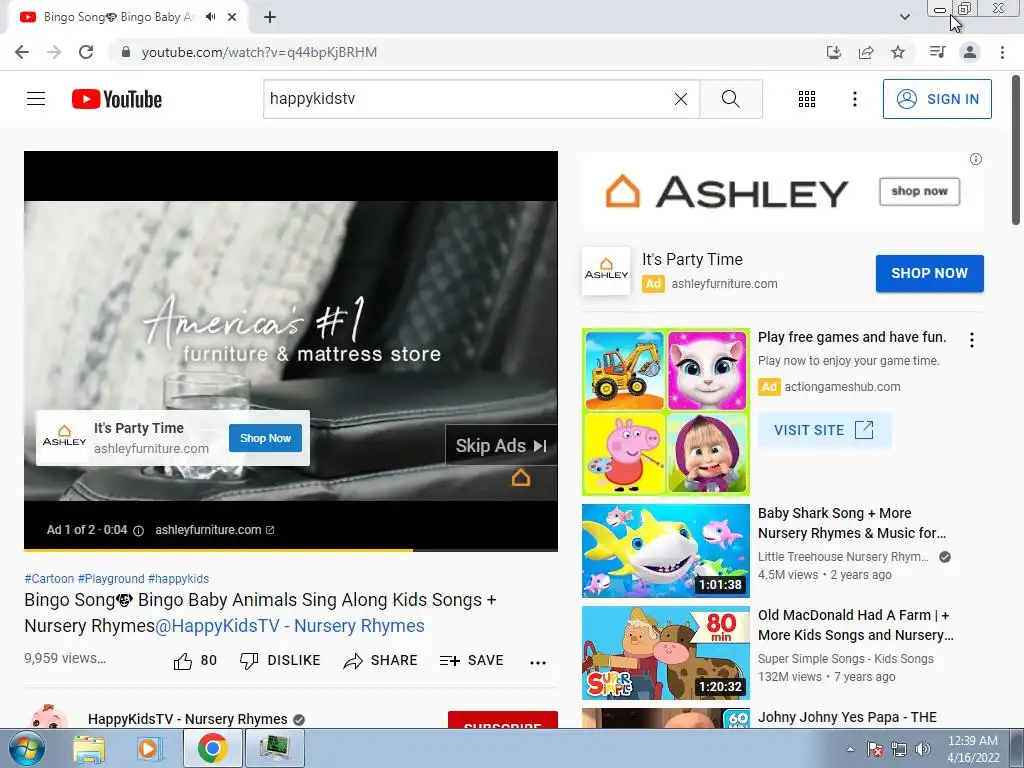
Task: Close the Bingo Song tab
Action: (x=232, y=17)
